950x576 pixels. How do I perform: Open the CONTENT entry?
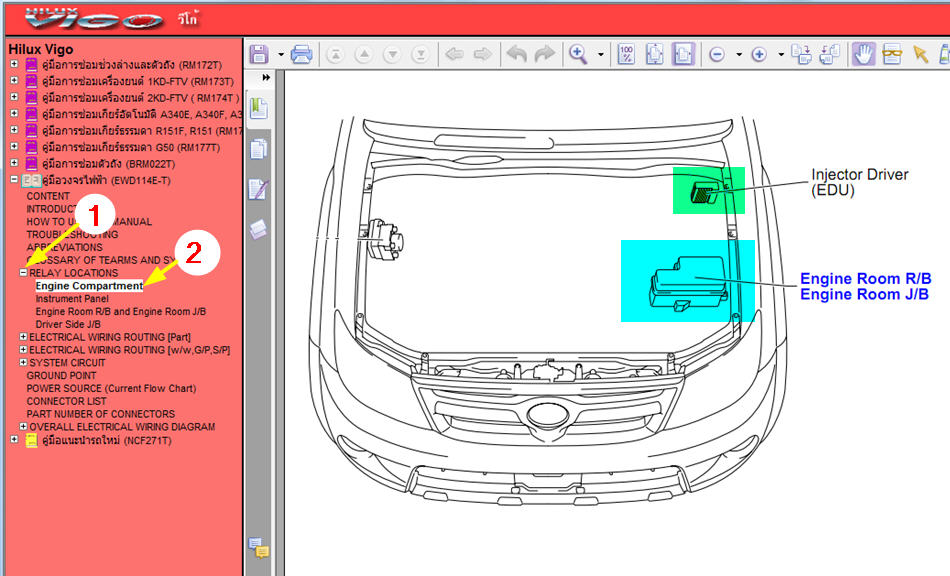pos(48,196)
